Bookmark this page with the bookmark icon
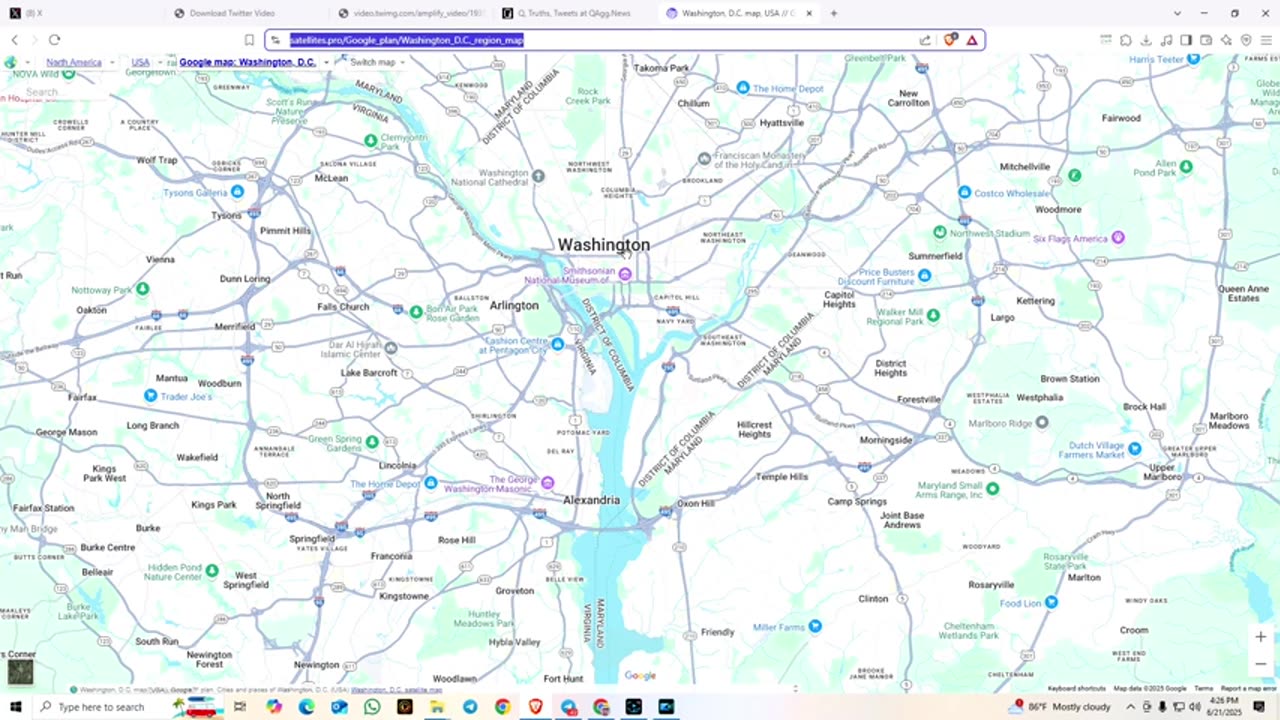 [249, 40]
